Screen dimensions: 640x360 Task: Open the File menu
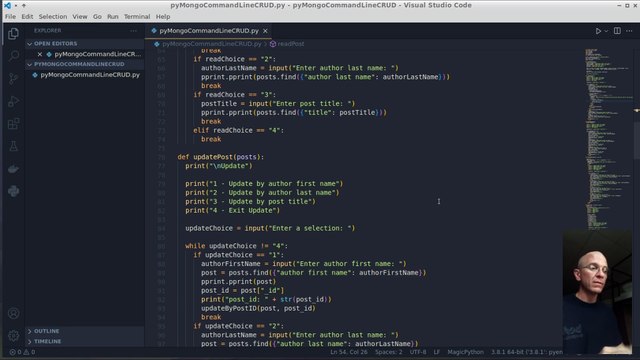10,17
